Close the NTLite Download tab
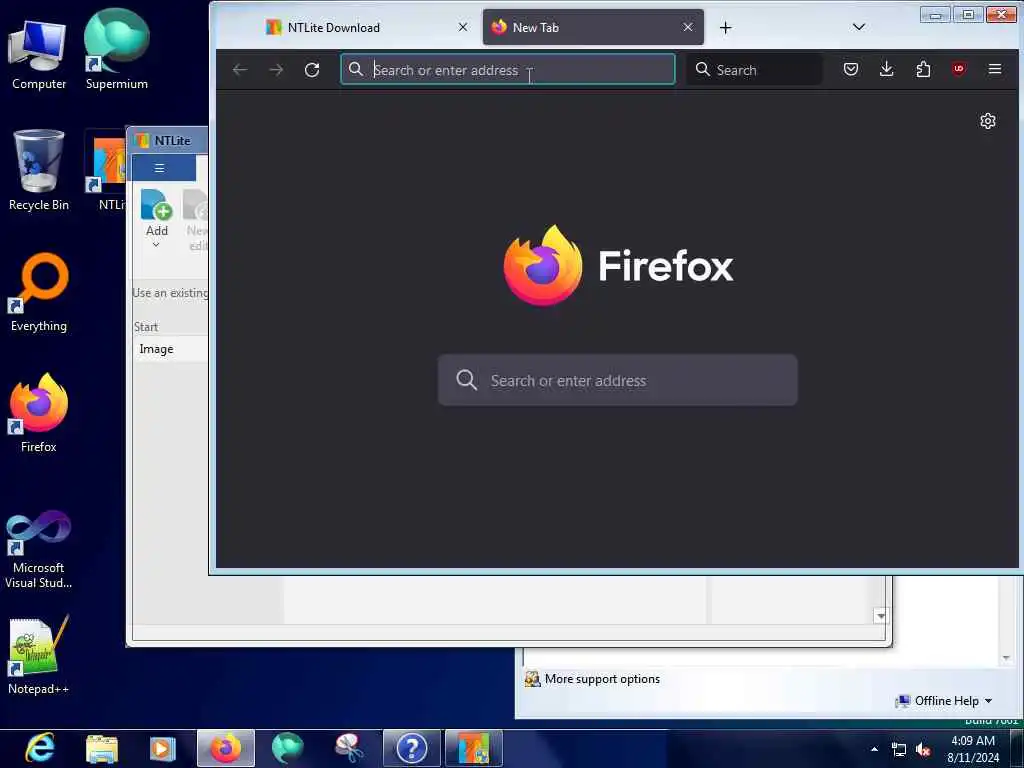 [x=462, y=27]
